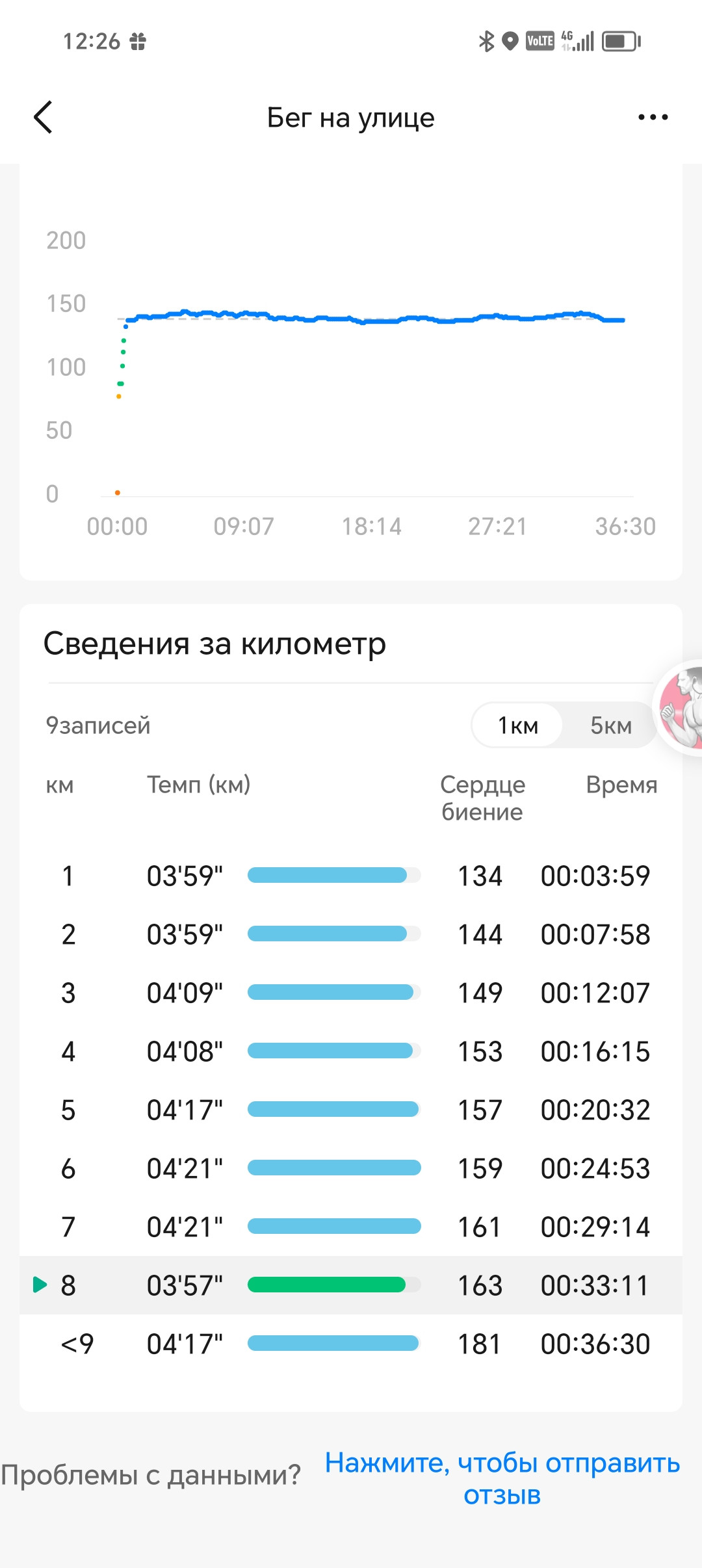
Task: Tap the battery indicator icon
Action: click(x=621, y=42)
